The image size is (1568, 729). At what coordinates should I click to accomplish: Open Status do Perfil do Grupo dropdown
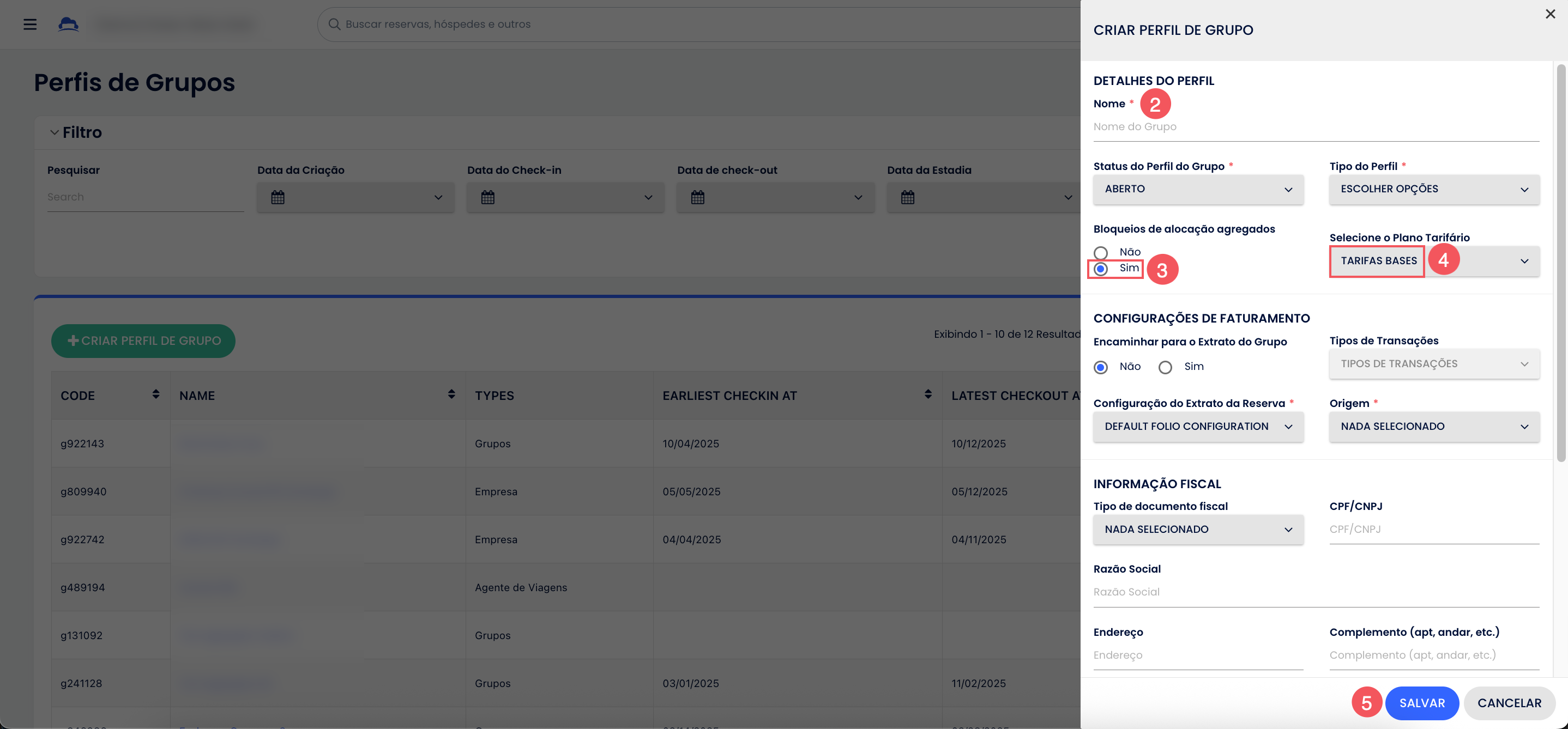click(1198, 189)
